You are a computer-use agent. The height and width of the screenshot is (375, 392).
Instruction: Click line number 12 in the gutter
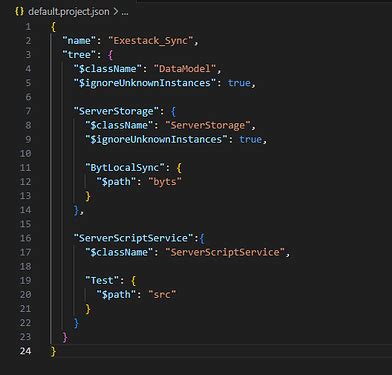(25, 182)
